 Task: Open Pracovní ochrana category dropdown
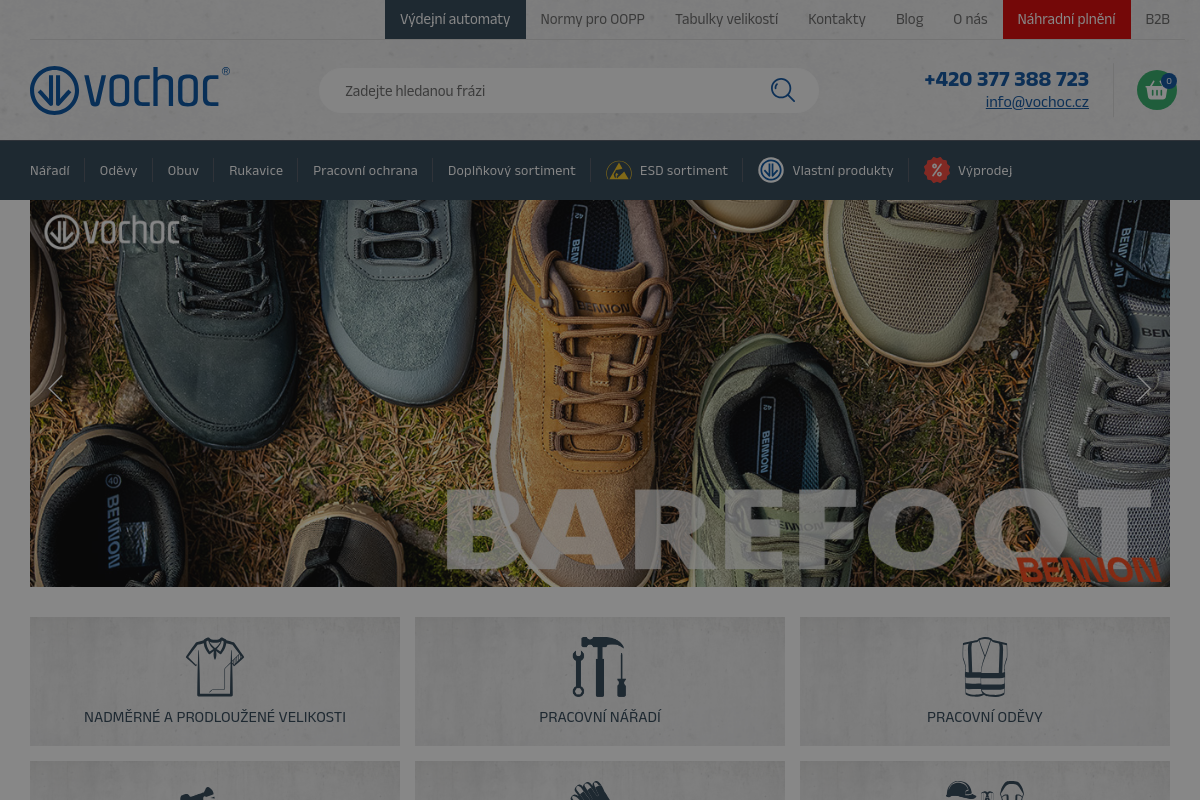[365, 171]
